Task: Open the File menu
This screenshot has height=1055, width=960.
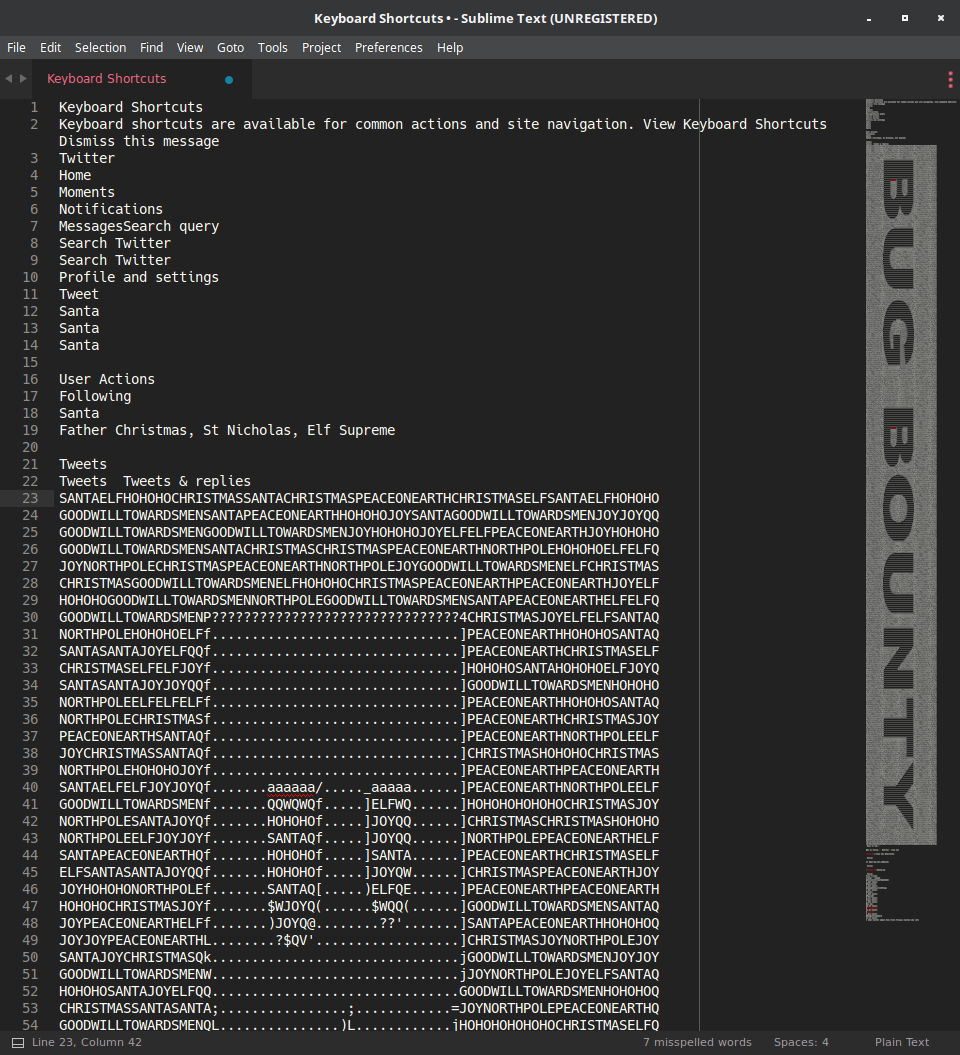Action: point(16,47)
